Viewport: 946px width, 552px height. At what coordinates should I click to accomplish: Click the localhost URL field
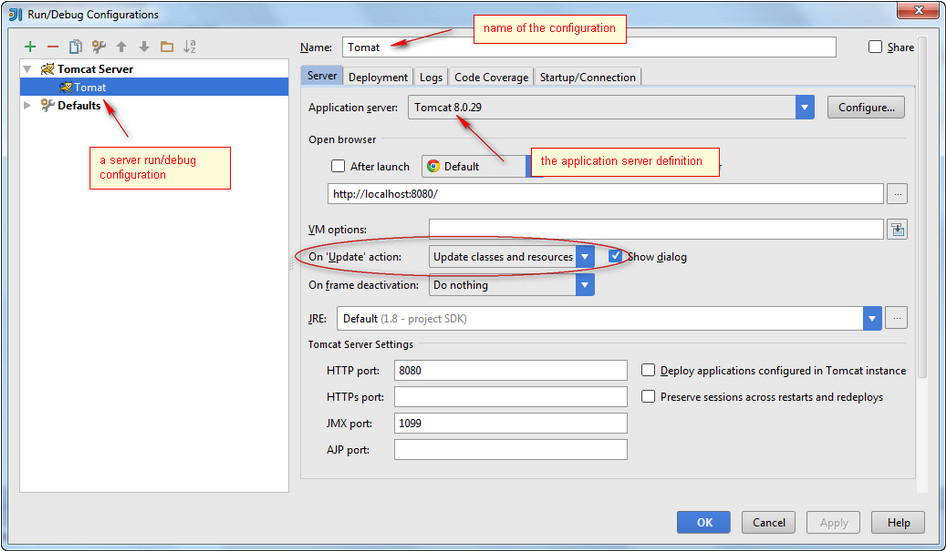coord(606,194)
